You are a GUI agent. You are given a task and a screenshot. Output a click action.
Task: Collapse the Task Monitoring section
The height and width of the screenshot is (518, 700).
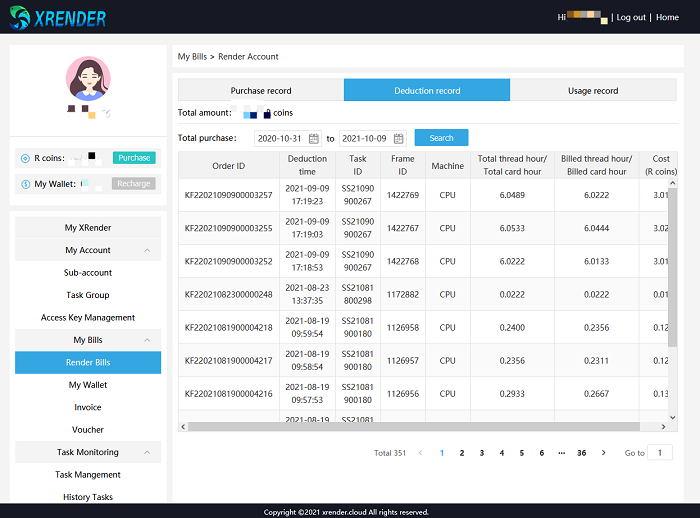tap(148, 452)
